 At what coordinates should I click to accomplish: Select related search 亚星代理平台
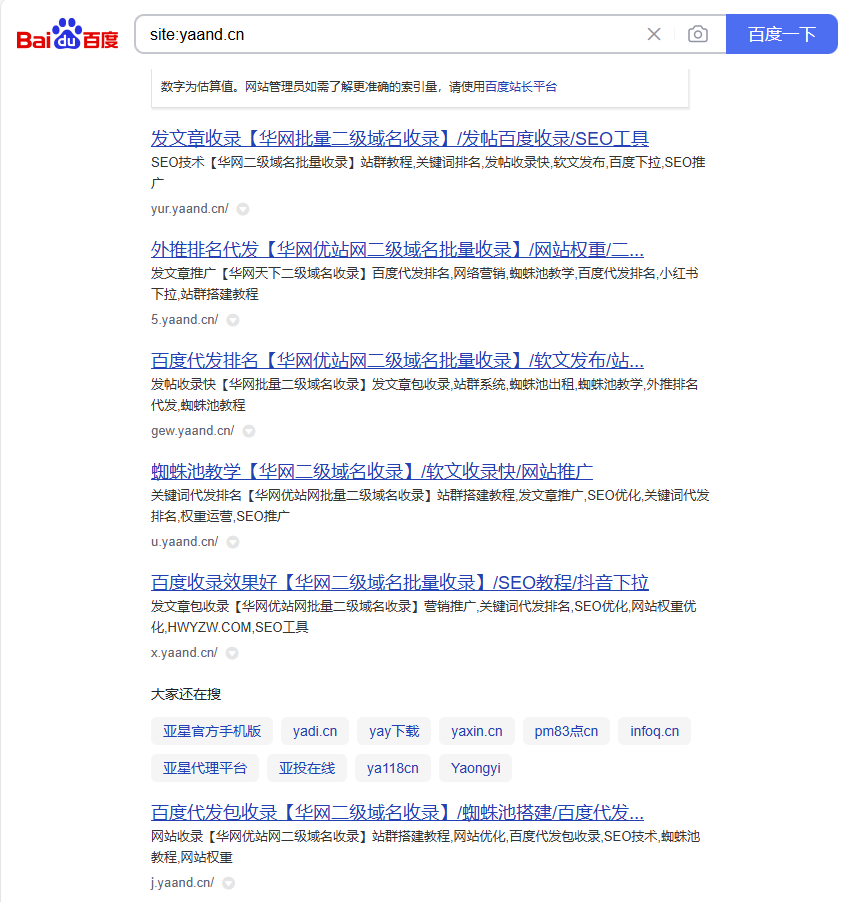click(205, 768)
